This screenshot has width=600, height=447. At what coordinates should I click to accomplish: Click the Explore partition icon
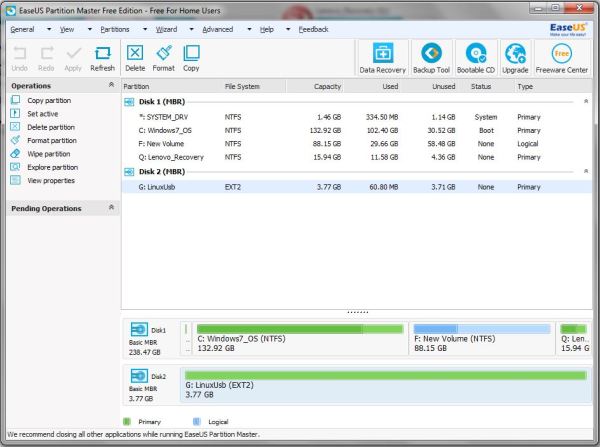[15, 167]
